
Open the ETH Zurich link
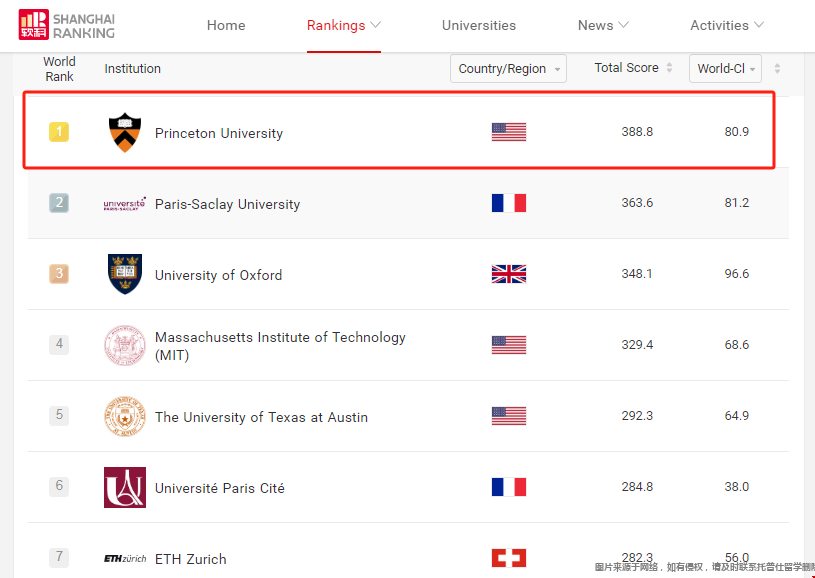coord(191,559)
